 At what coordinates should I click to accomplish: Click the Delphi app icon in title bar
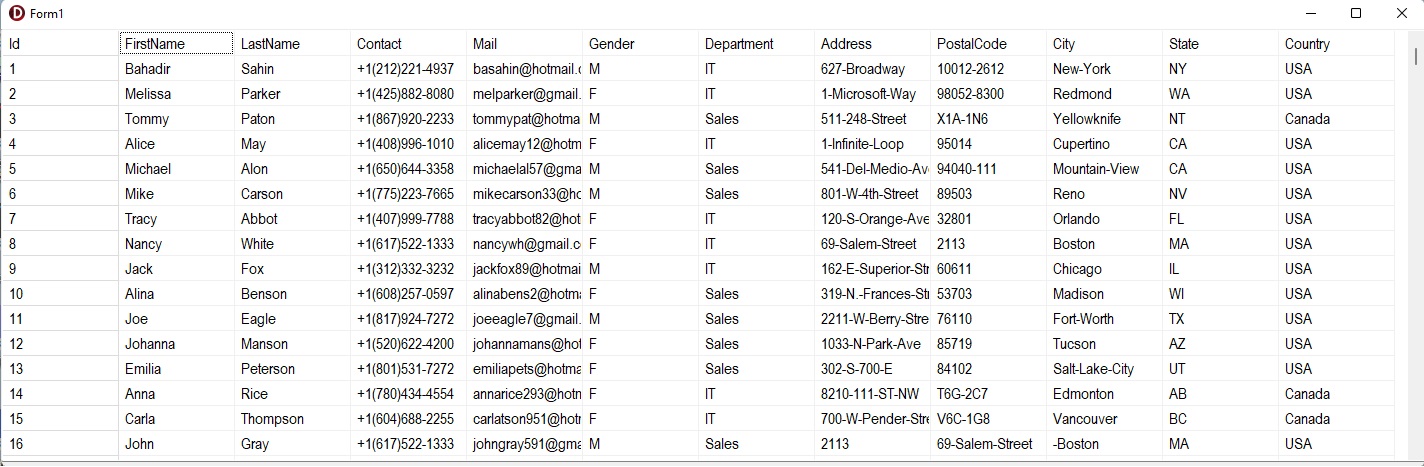point(16,13)
